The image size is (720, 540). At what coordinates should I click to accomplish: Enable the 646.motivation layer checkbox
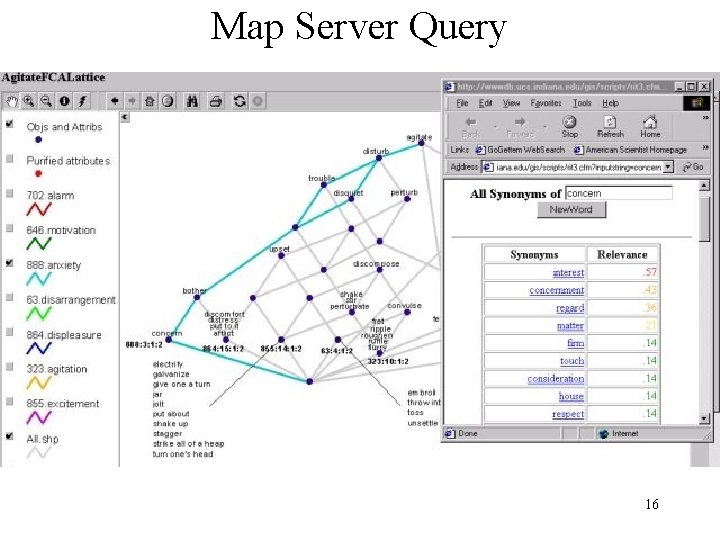click(10, 228)
